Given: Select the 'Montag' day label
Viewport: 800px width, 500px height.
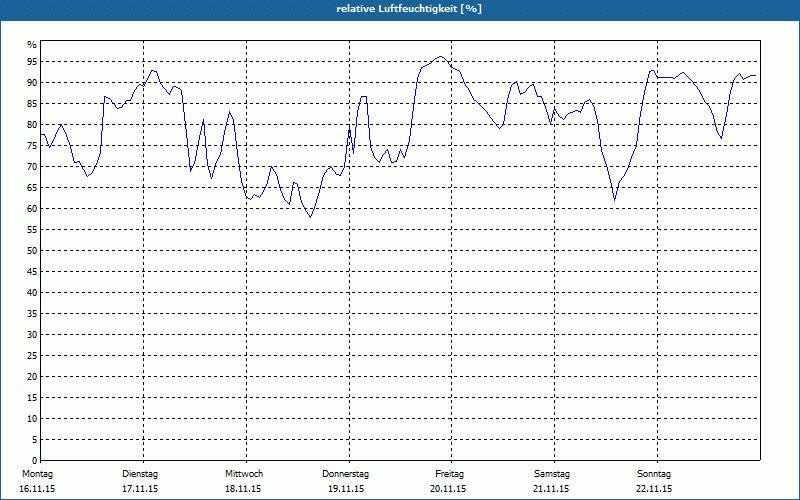Looking at the screenshot, I should (x=37, y=474).
